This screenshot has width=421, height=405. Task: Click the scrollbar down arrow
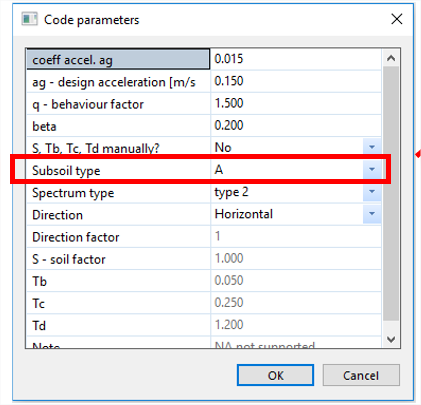pyautogui.click(x=391, y=339)
